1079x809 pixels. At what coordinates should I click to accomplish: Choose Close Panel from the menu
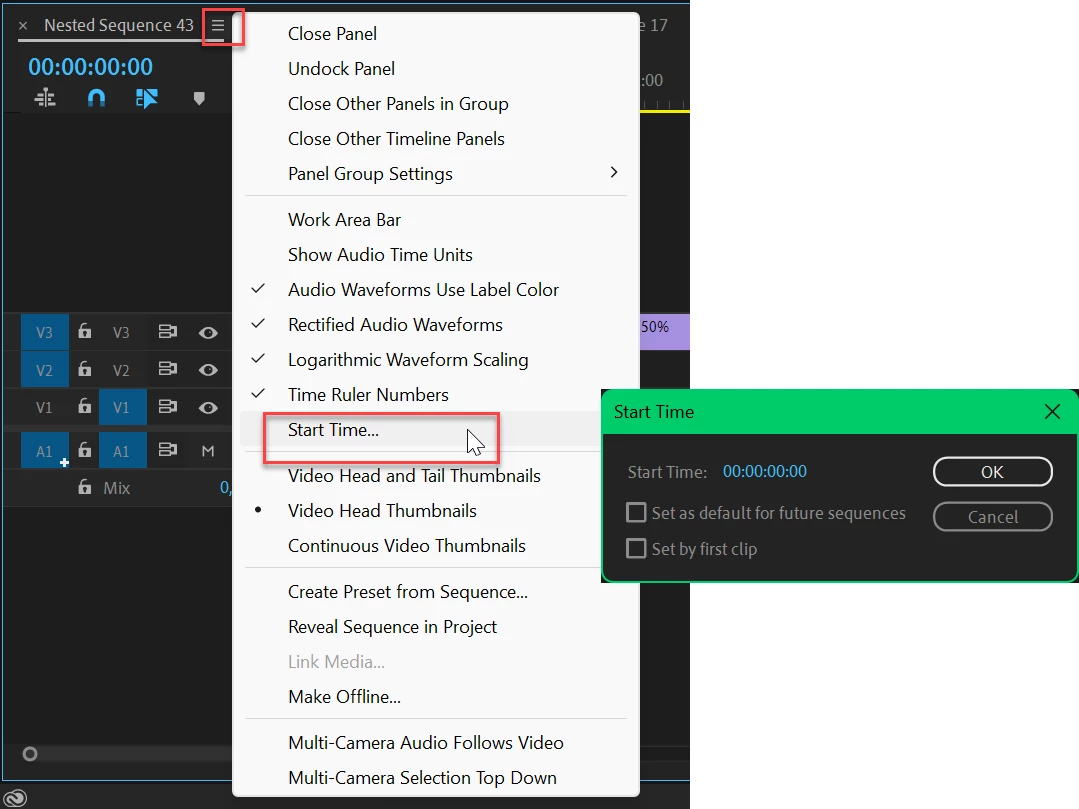point(436,34)
